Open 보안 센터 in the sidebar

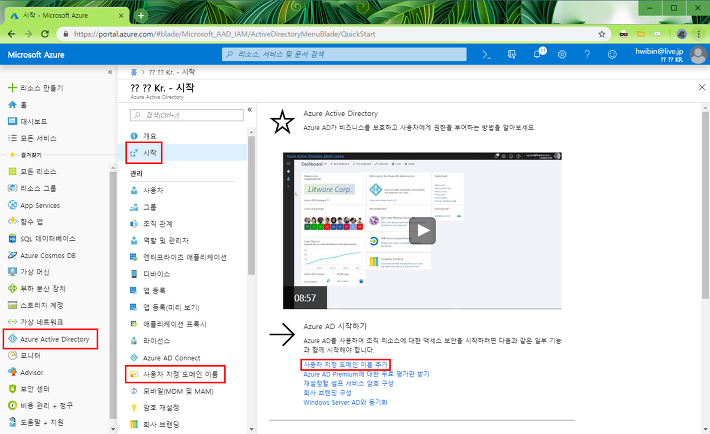tap(29, 389)
